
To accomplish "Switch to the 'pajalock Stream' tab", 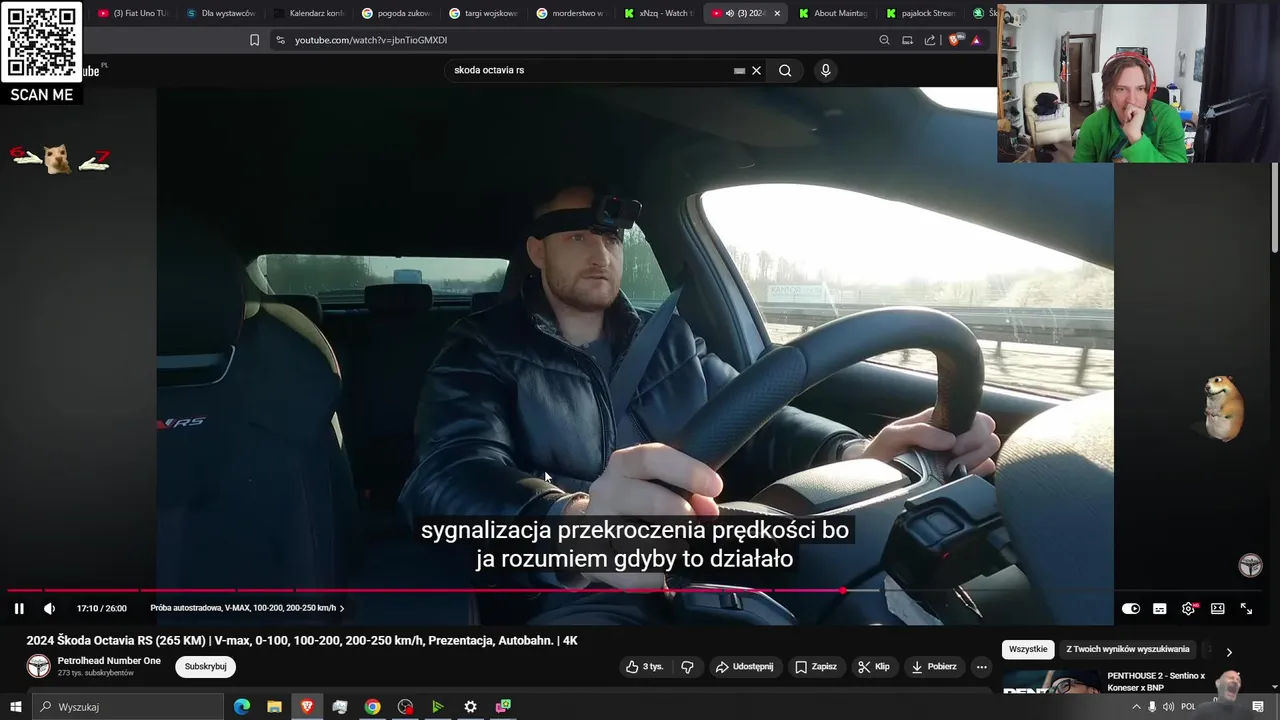I will (920, 13).
